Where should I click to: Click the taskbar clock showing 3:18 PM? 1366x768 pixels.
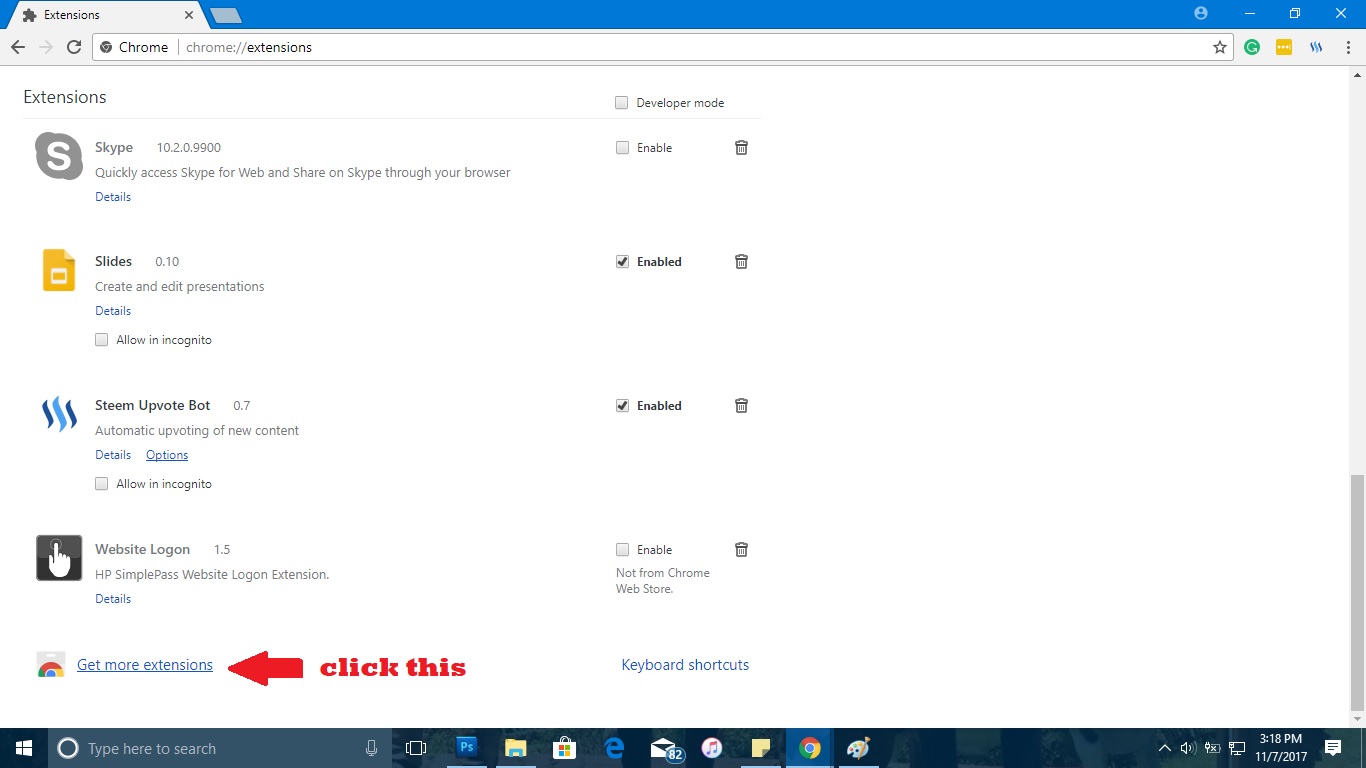click(x=1280, y=748)
